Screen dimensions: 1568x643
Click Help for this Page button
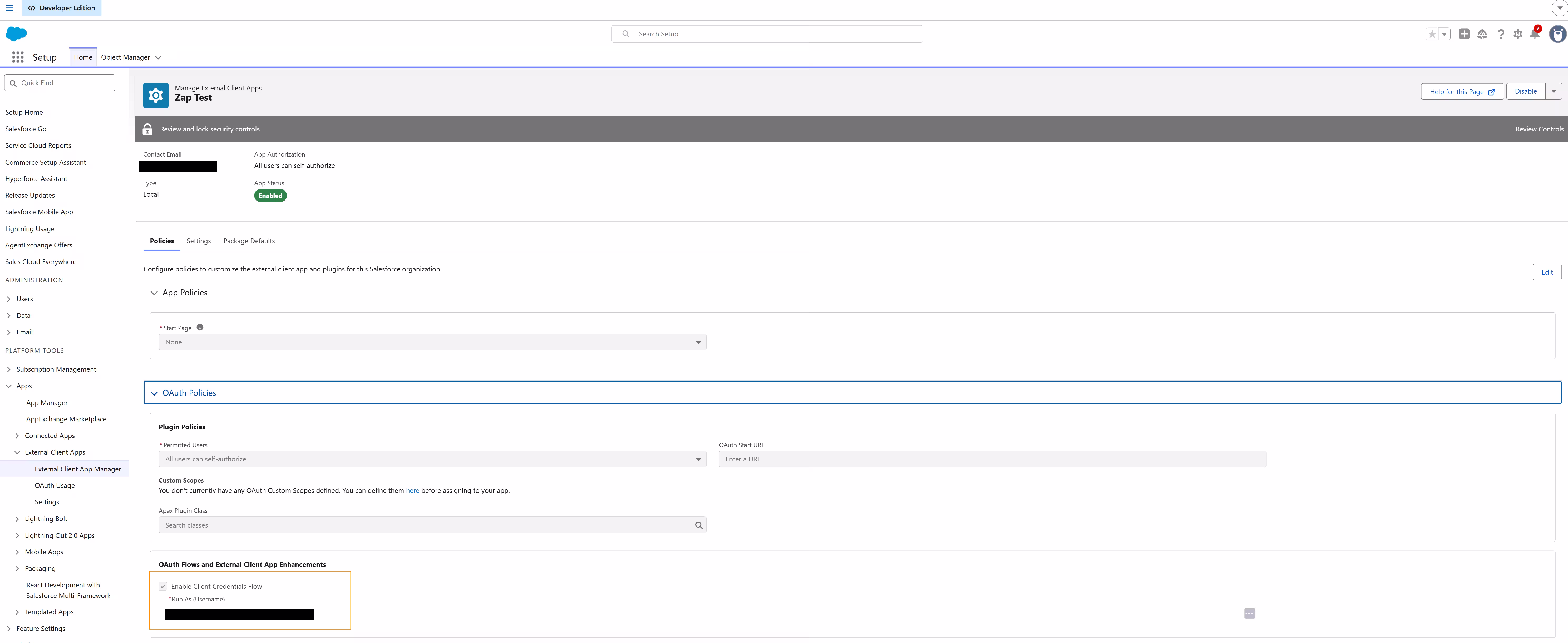[1462, 91]
